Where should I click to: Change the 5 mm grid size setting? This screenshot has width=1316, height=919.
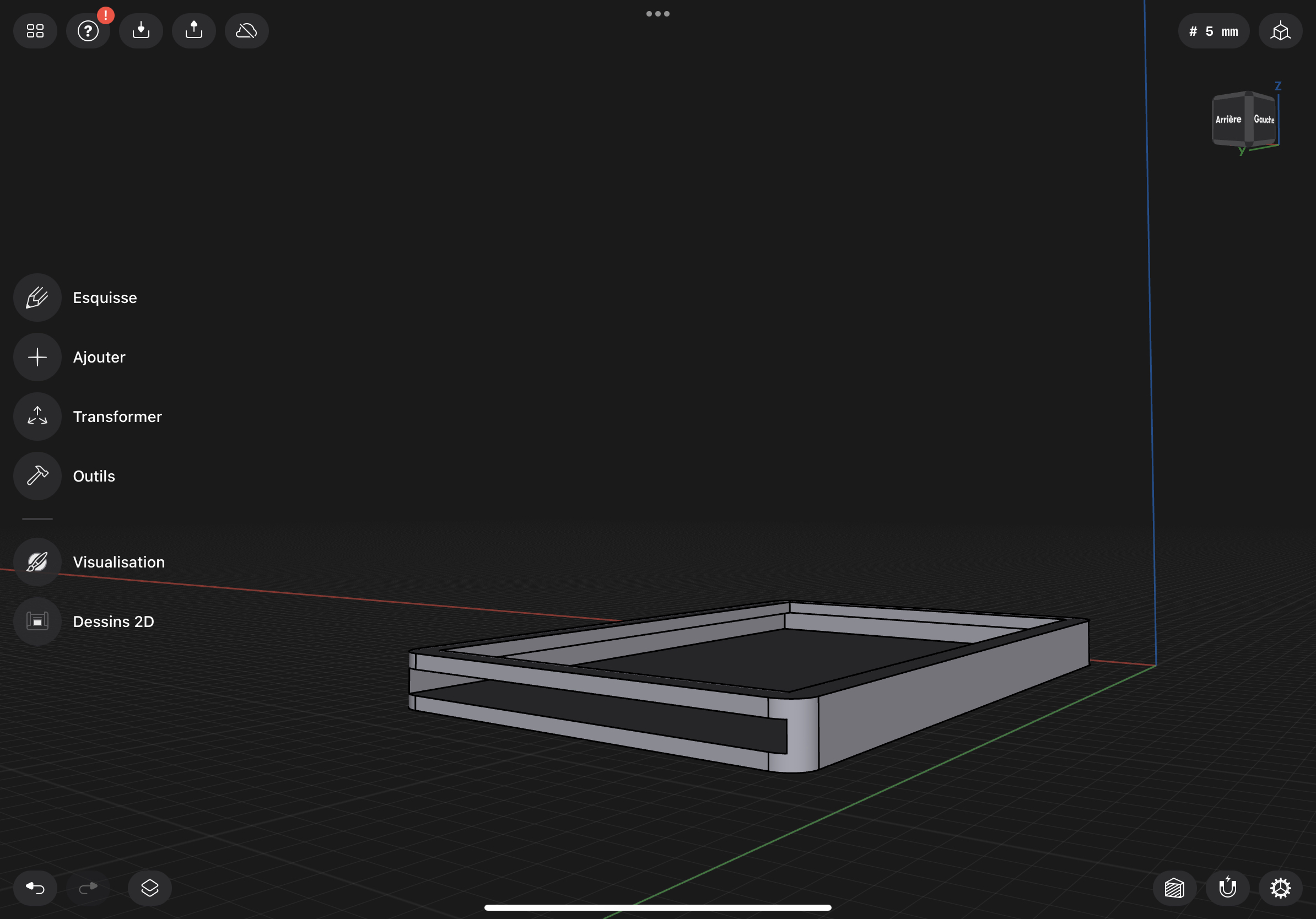click(1213, 31)
